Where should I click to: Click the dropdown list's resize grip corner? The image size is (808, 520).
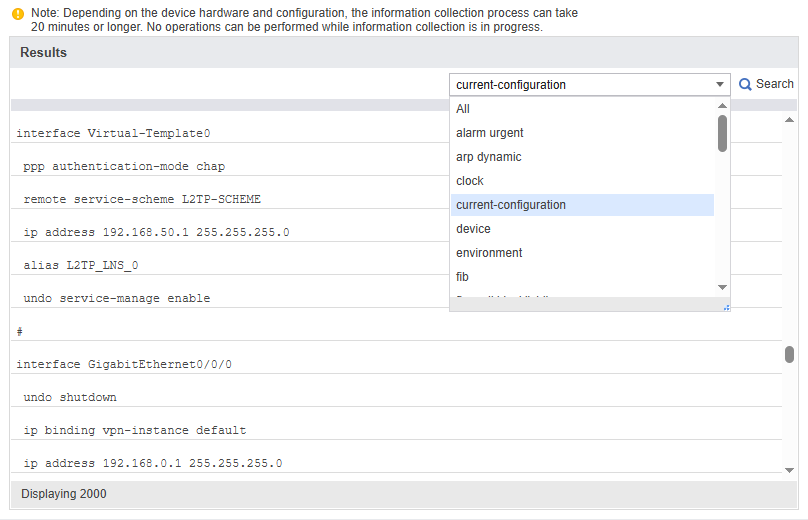(x=726, y=307)
